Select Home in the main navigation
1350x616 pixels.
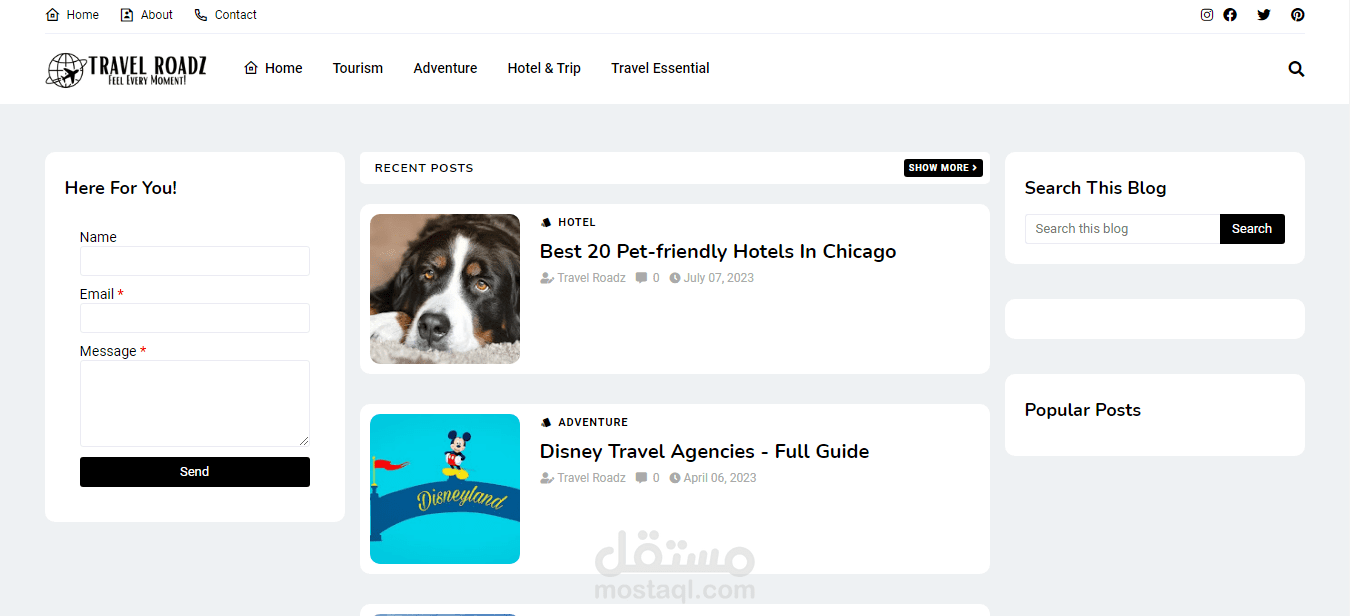[x=273, y=68]
